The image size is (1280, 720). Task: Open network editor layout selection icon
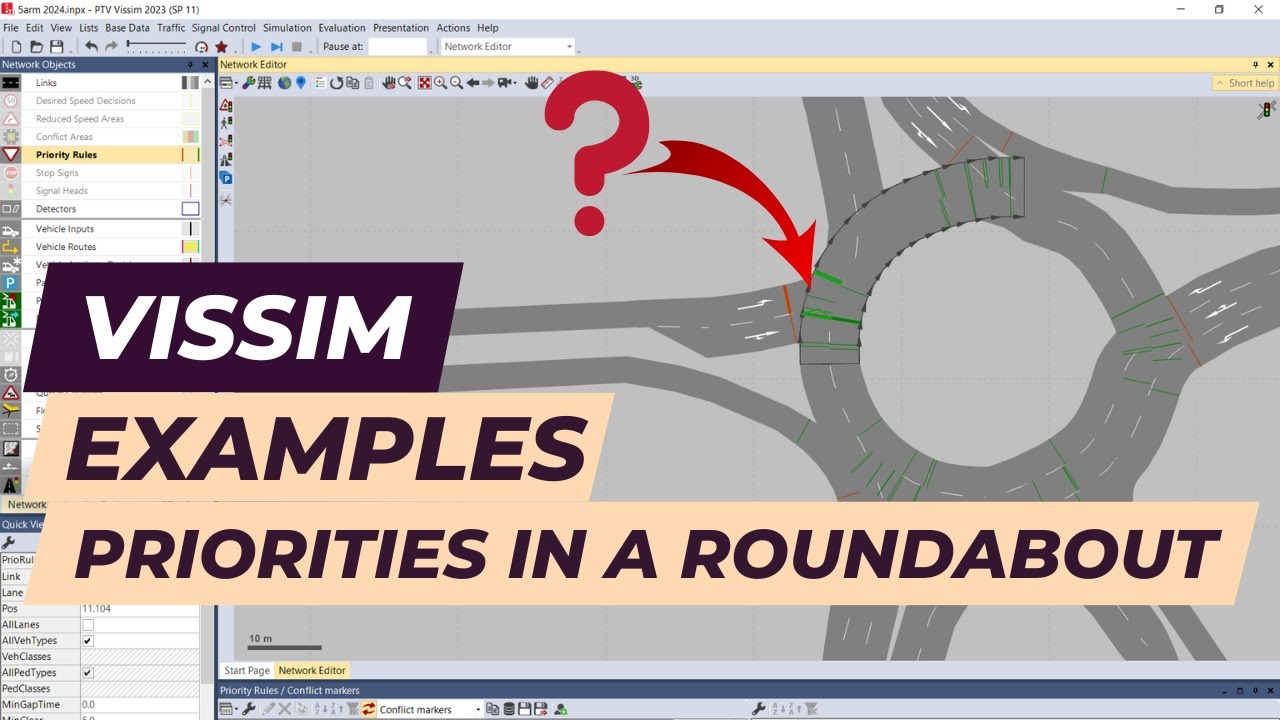[227, 83]
